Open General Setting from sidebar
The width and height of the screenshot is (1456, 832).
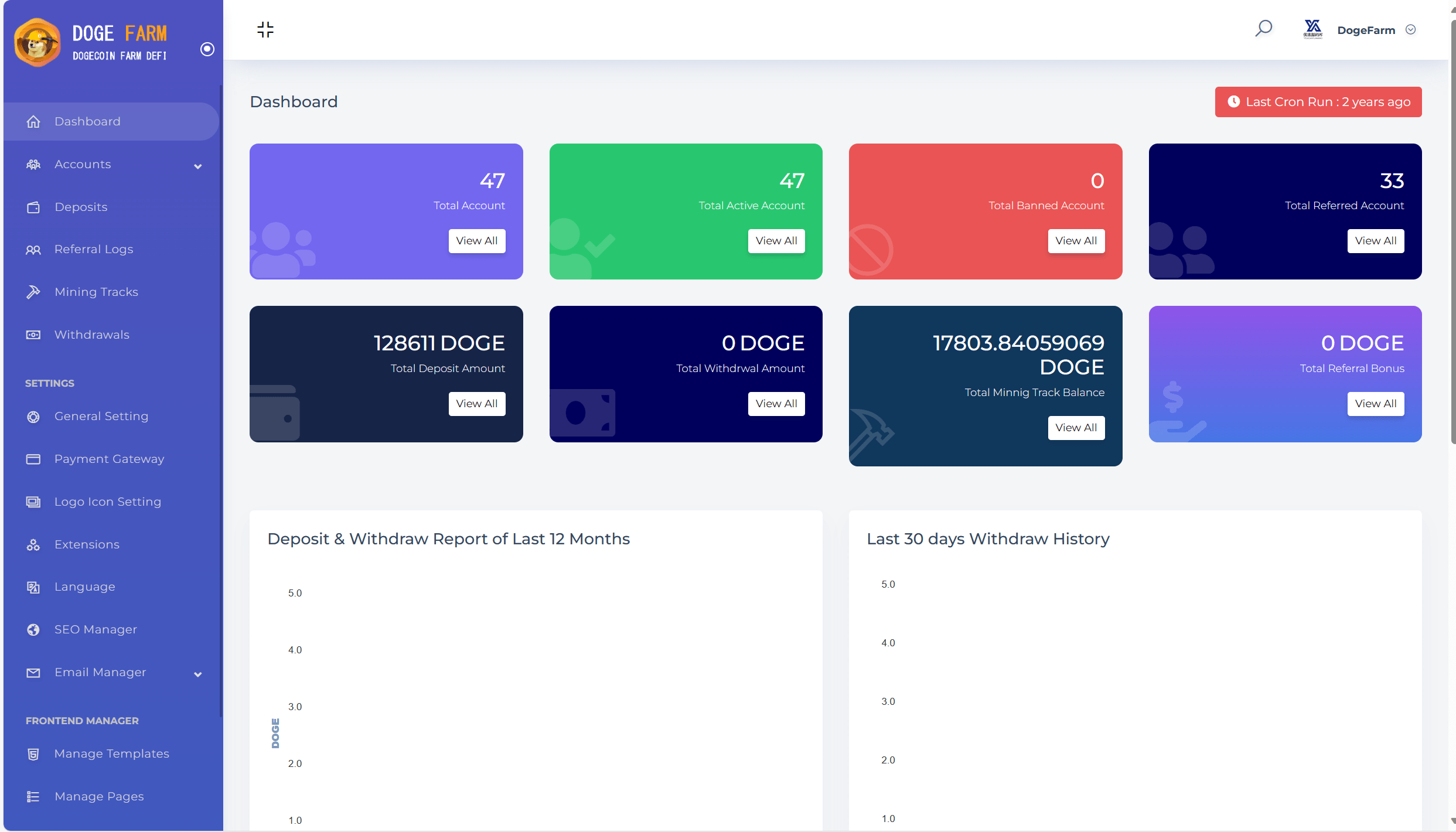pyautogui.click(x=101, y=416)
